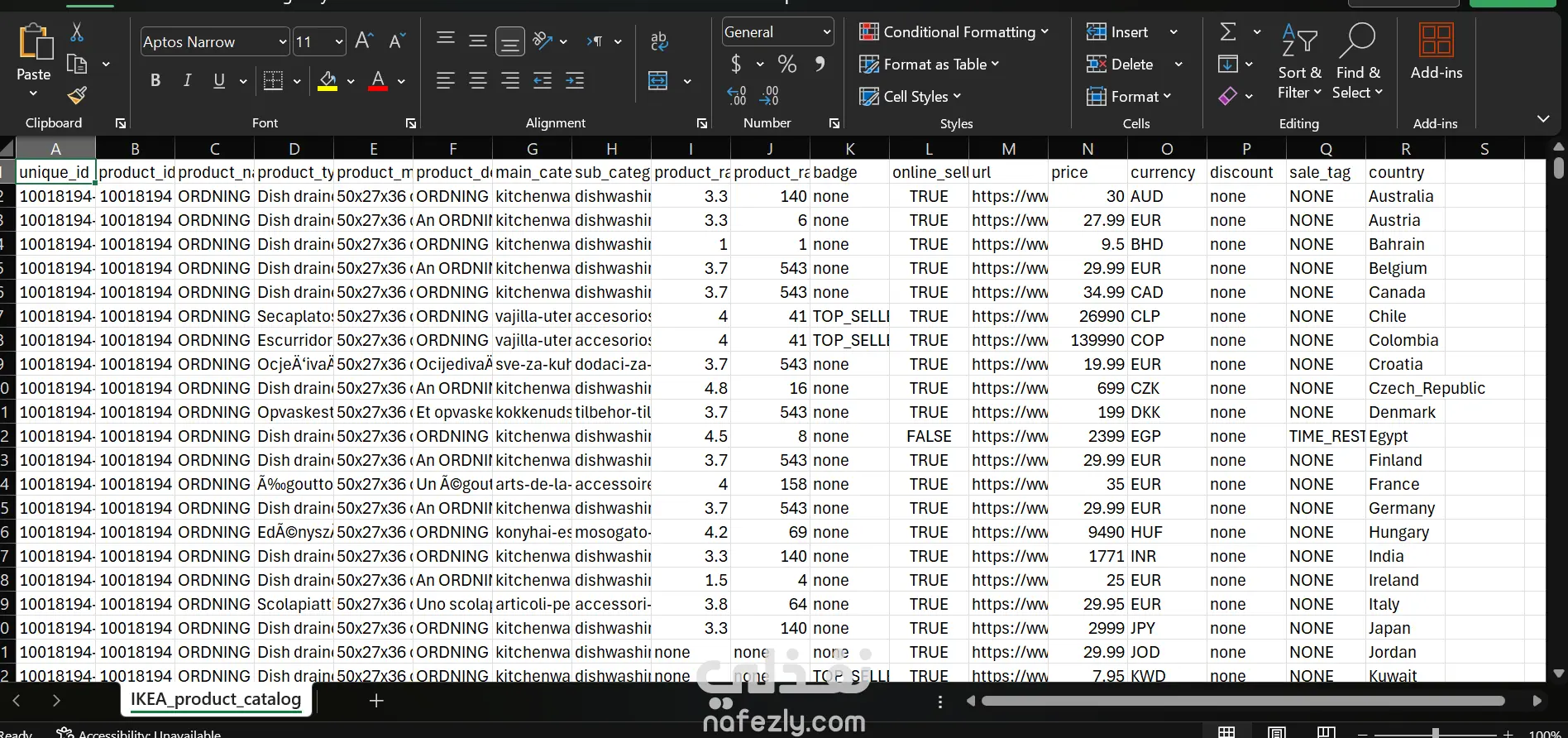
Task: Center text horizontally
Action: click(x=478, y=80)
